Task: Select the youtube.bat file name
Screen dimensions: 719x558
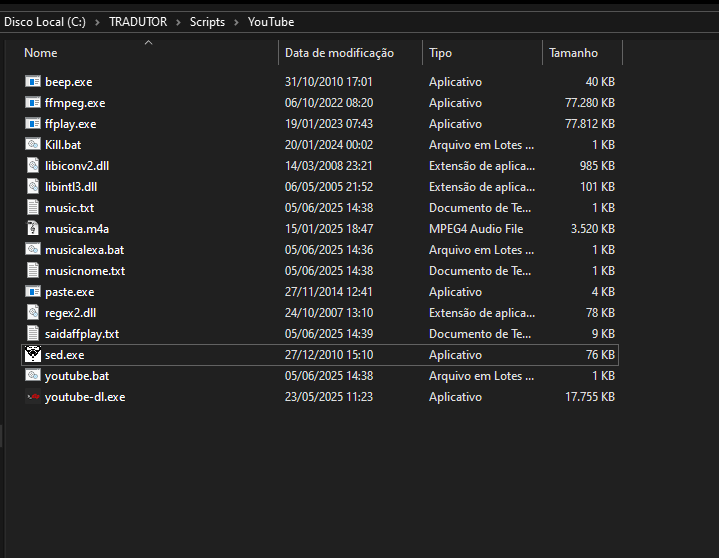Action: pyautogui.click(x=77, y=376)
